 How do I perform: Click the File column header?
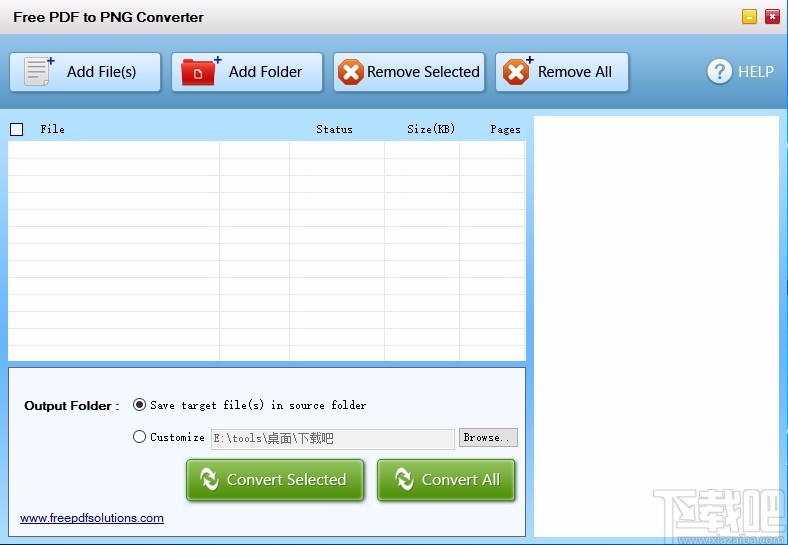tap(52, 129)
